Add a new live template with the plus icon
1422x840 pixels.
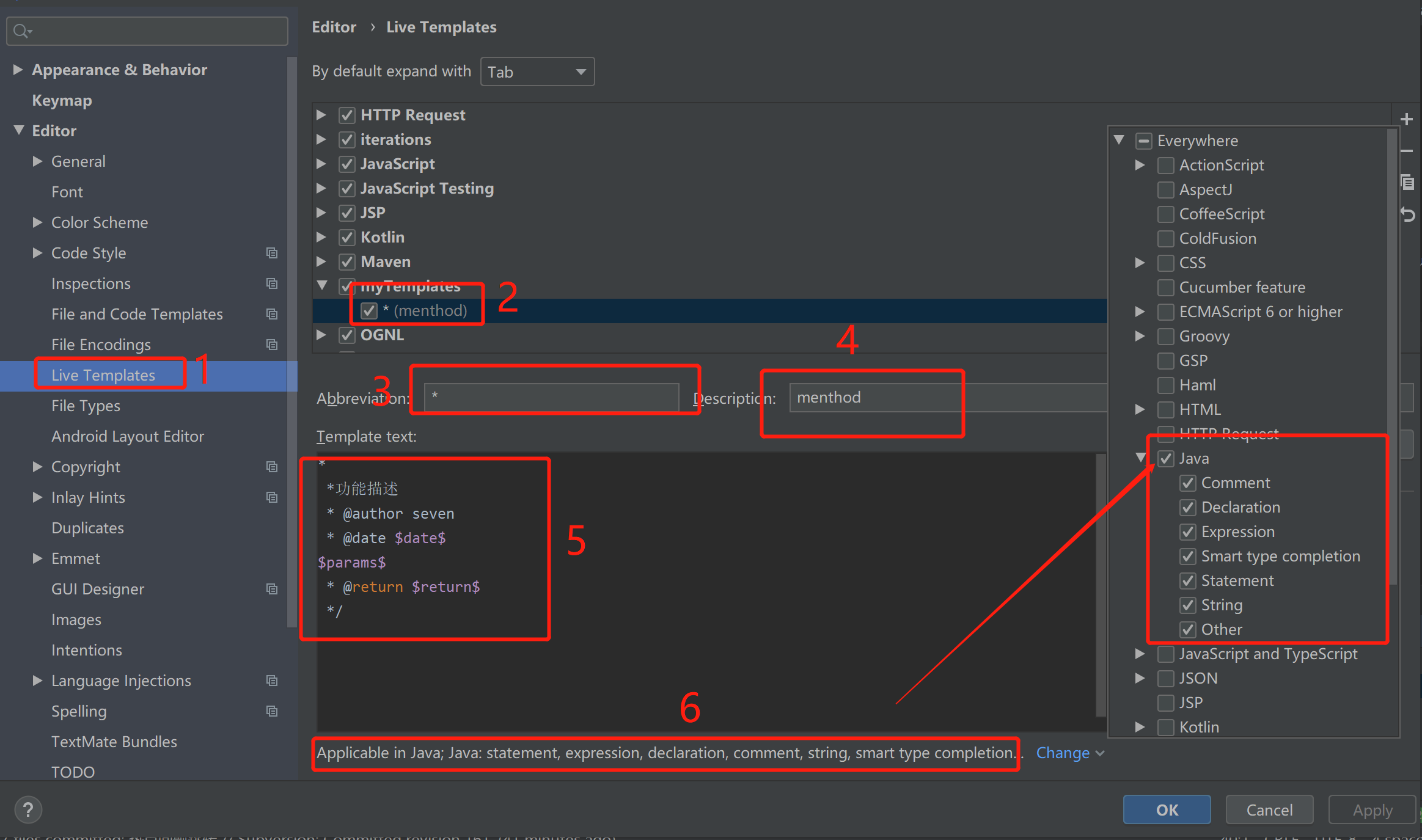(1407, 119)
